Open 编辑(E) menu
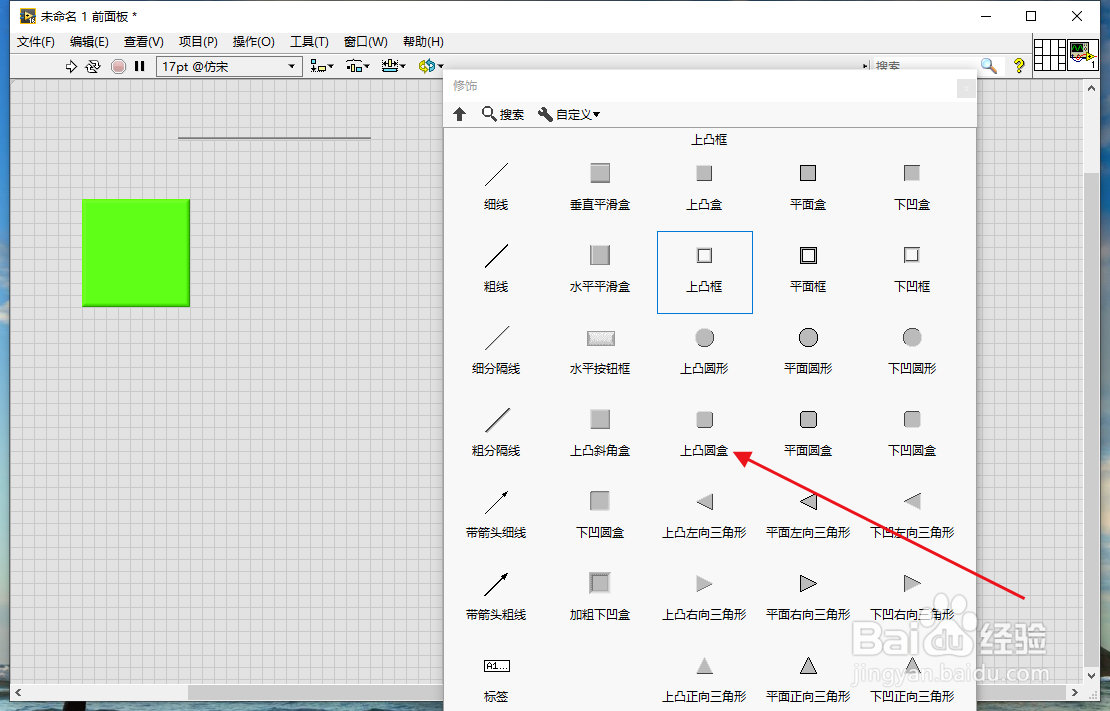This screenshot has height=711, width=1110. click(x=89, y=42)
